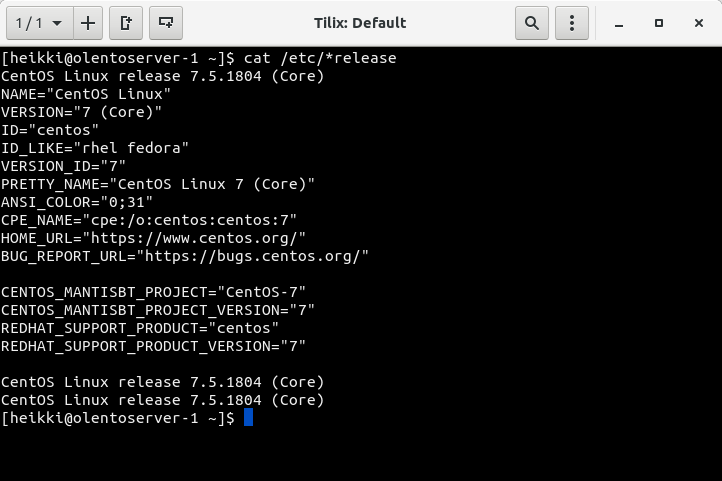Click the blue terminal cursor block

248,418
